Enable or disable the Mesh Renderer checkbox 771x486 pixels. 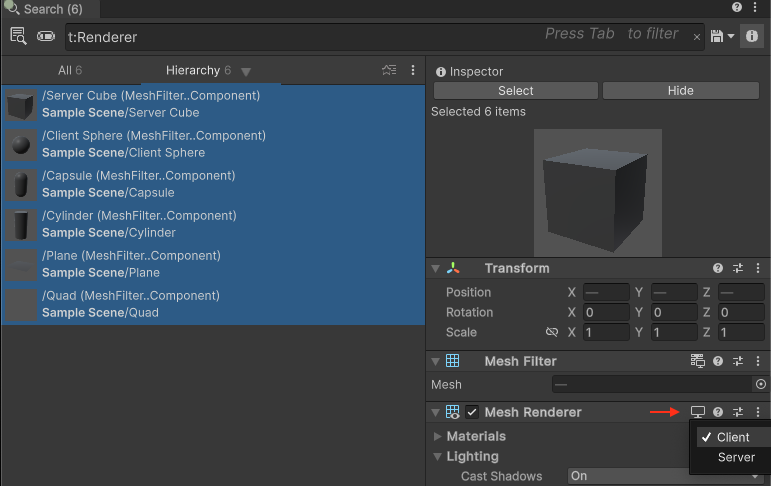472,412
